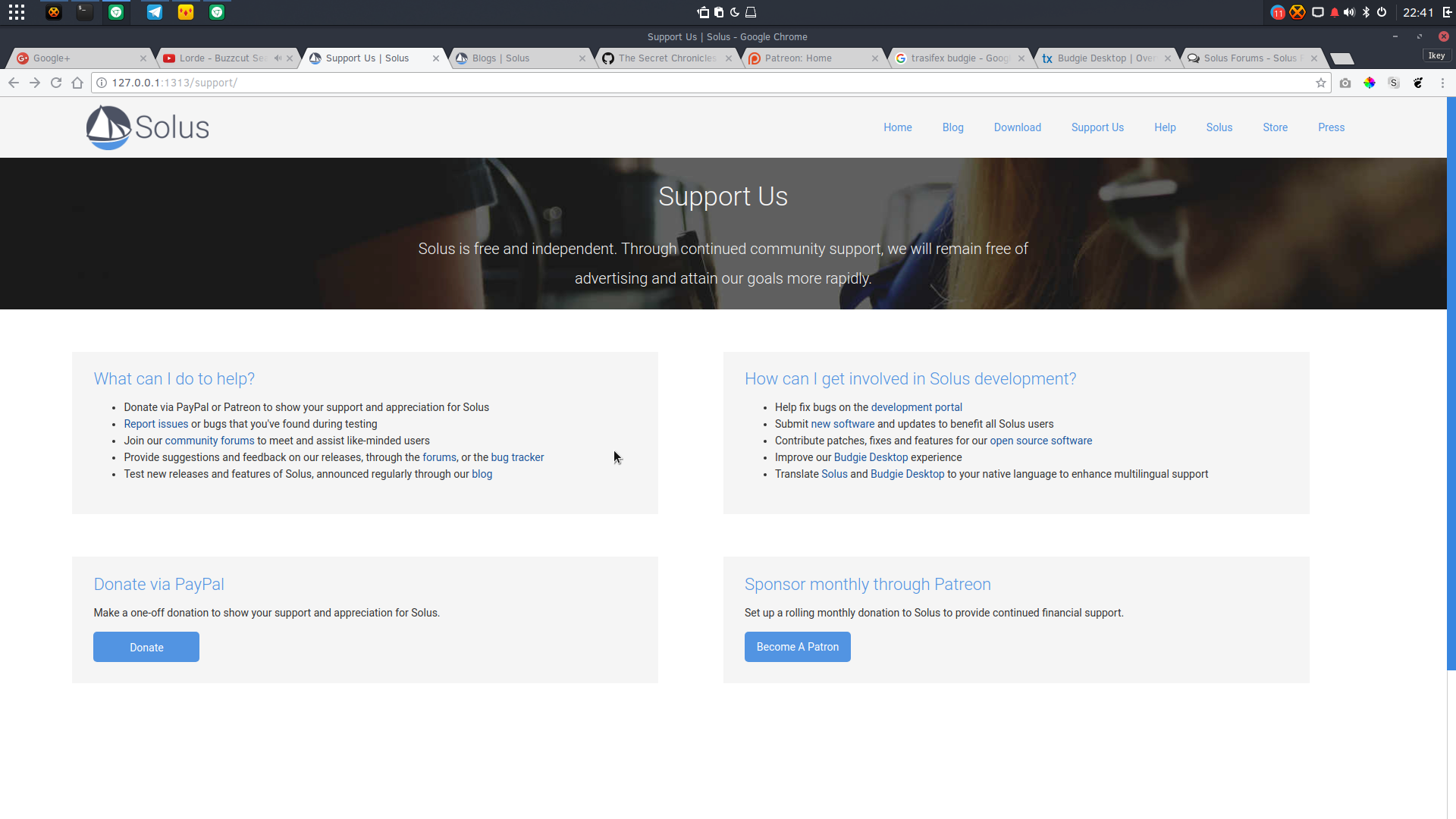Image resolution: width=1456 pixels, height=819 pixels.
Task: Click the power icon in system tray
Action: click(x=1382, y=12)
